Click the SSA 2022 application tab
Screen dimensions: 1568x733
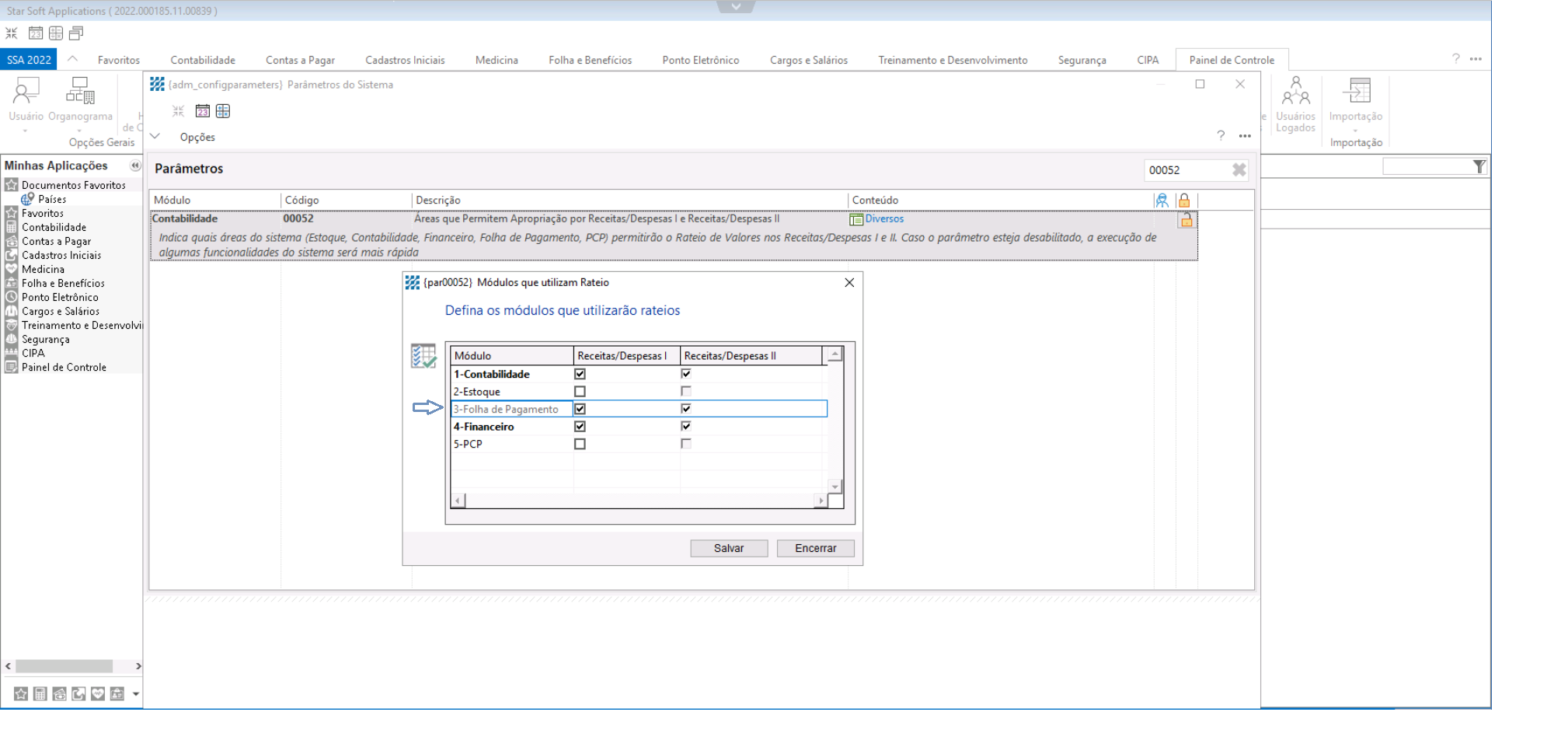[29, 60]
